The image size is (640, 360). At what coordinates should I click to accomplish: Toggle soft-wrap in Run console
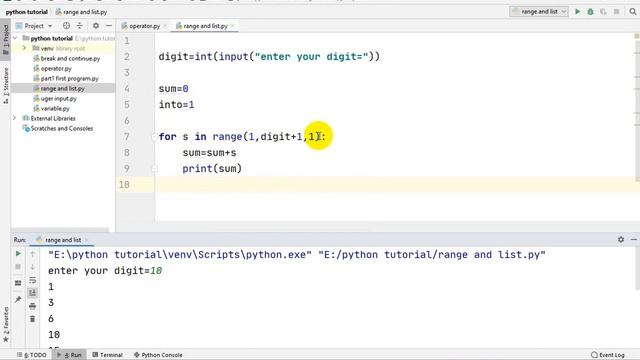click(x=33, y=280)
